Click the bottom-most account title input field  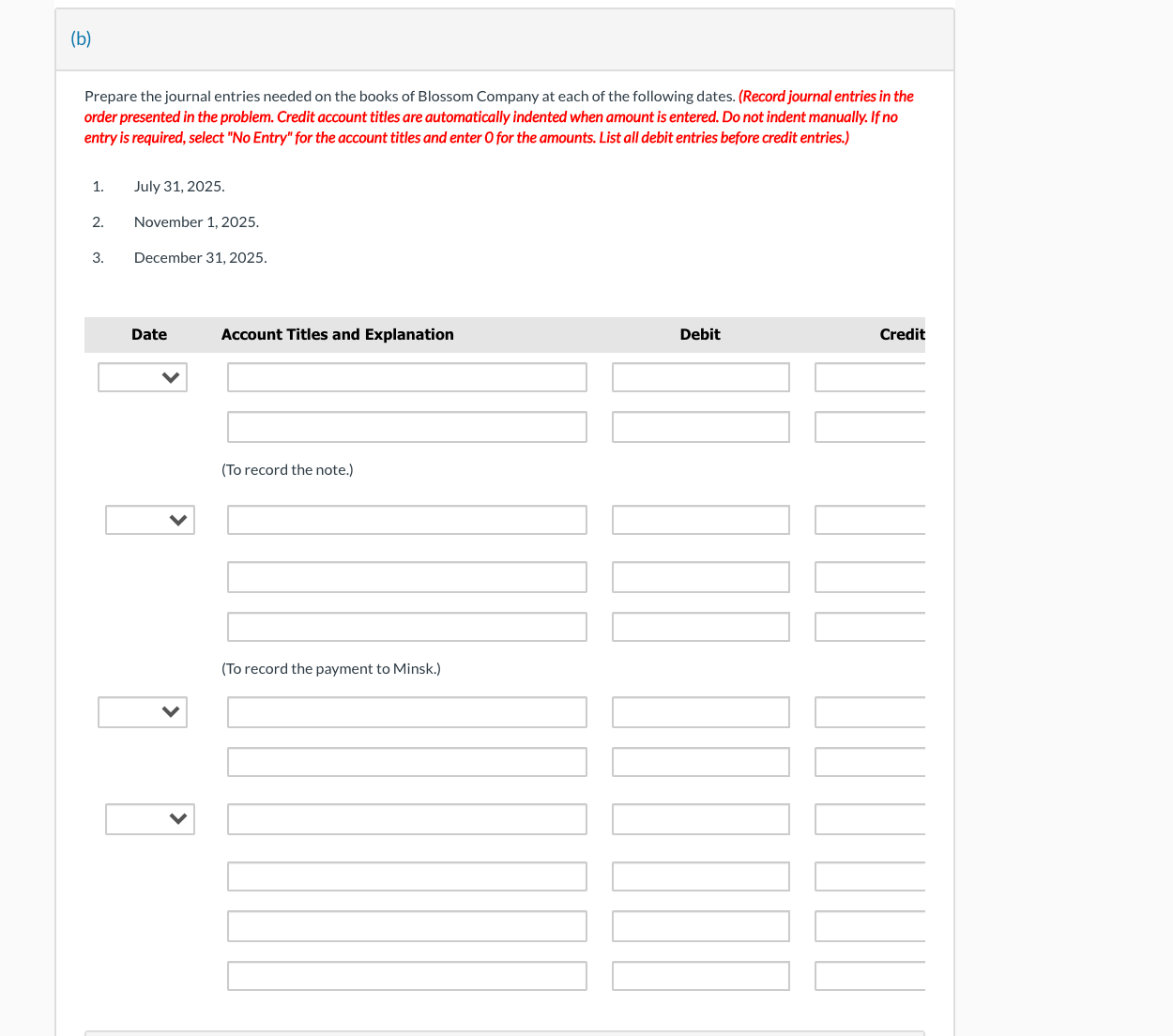406,975
